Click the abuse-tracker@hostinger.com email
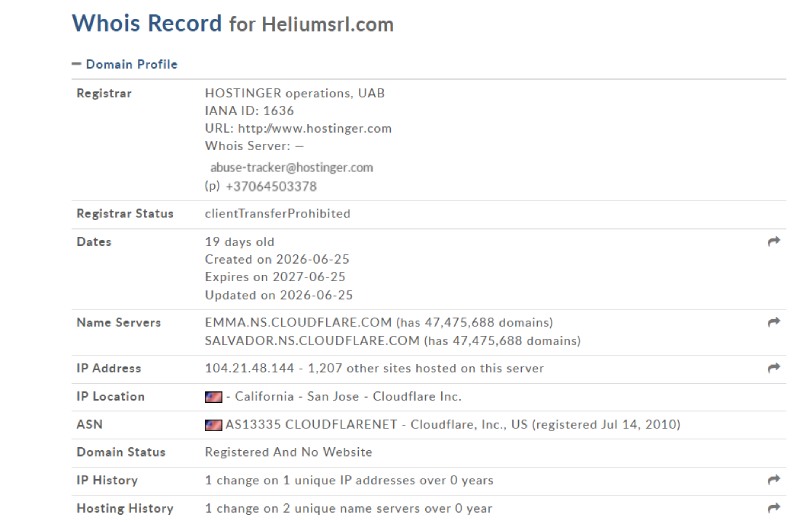Viewport: 800px width, 524px height. pos(291,167)
